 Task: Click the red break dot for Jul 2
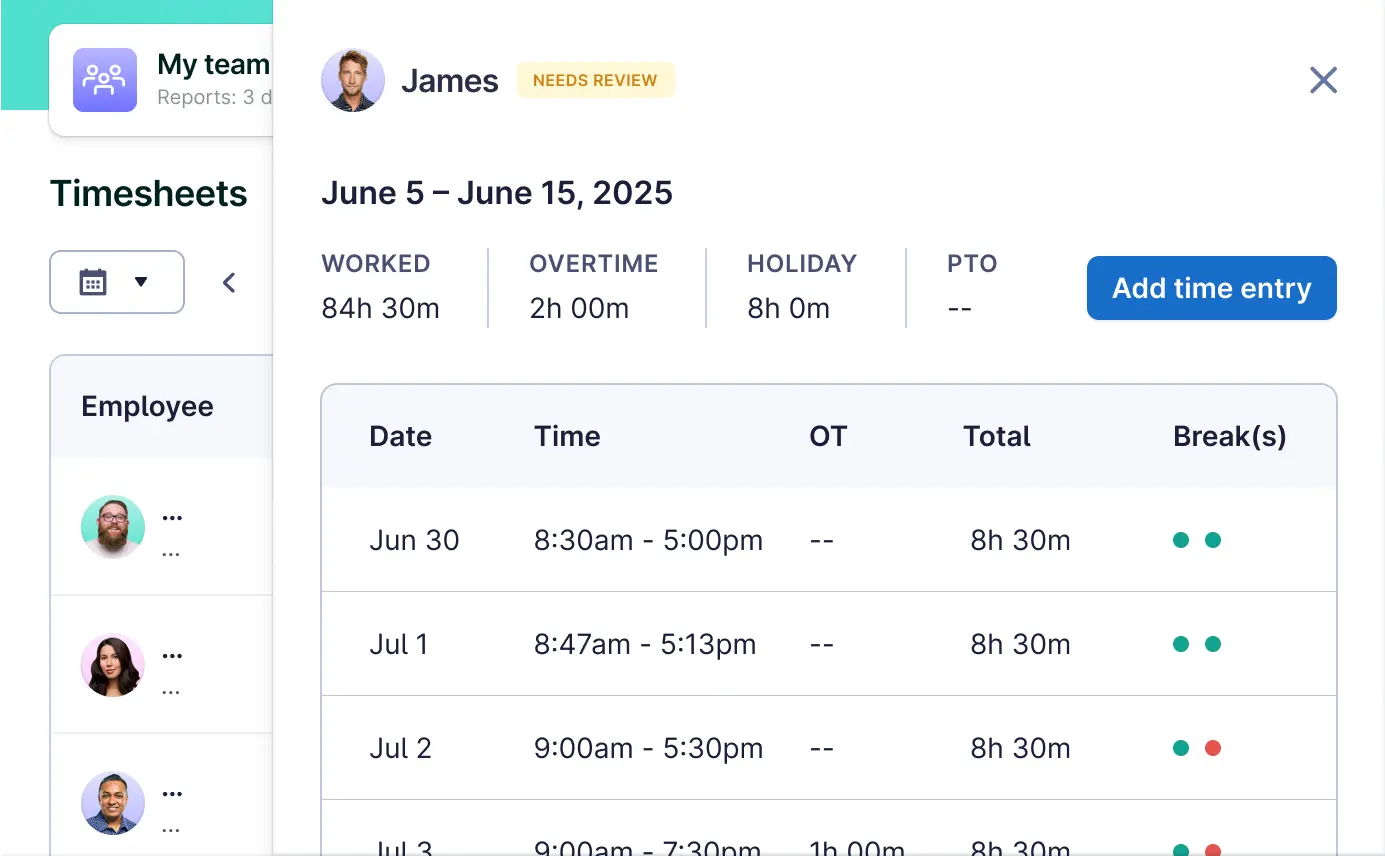1213,748
